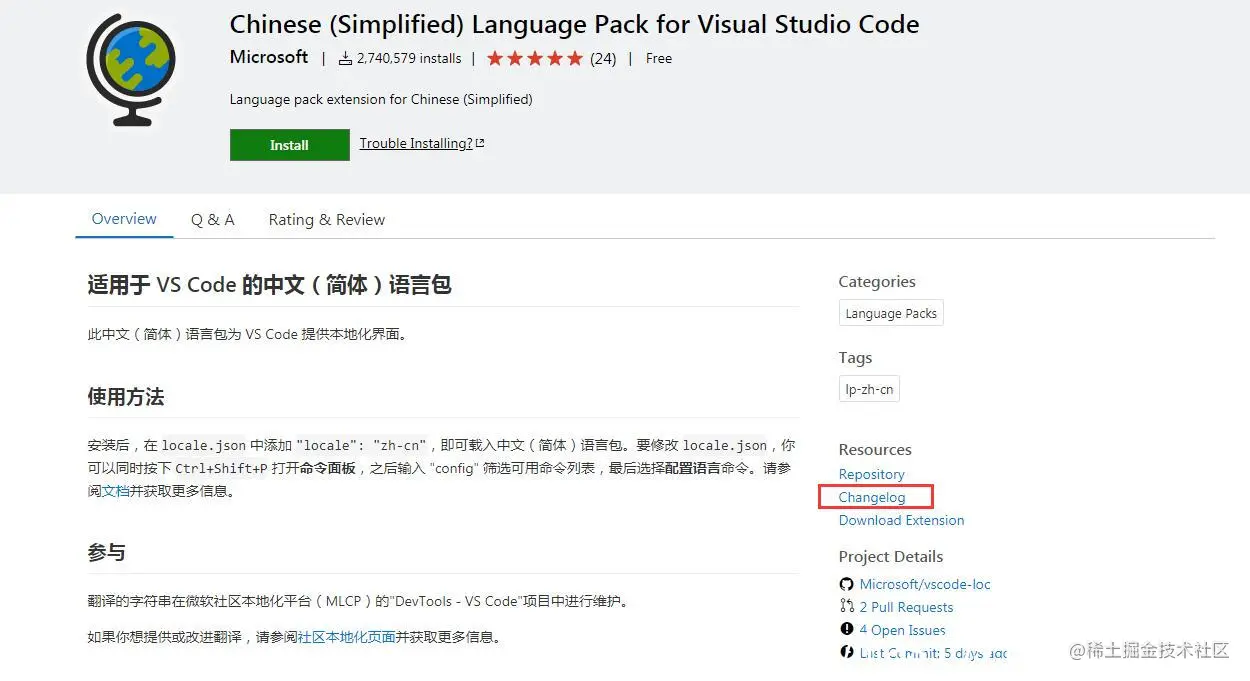Click the Language pack extension description text

coord(381,99)
